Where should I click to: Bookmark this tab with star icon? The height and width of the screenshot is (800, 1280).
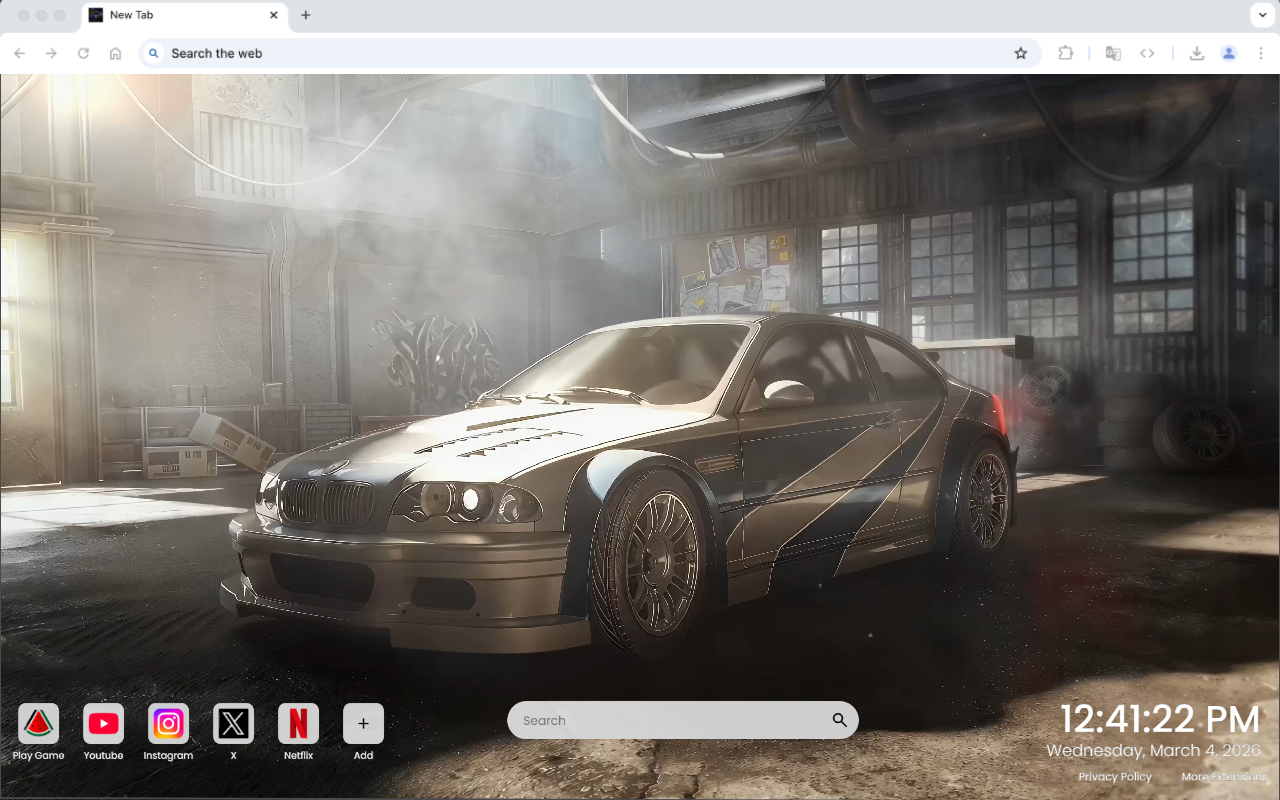point(1020,53)
